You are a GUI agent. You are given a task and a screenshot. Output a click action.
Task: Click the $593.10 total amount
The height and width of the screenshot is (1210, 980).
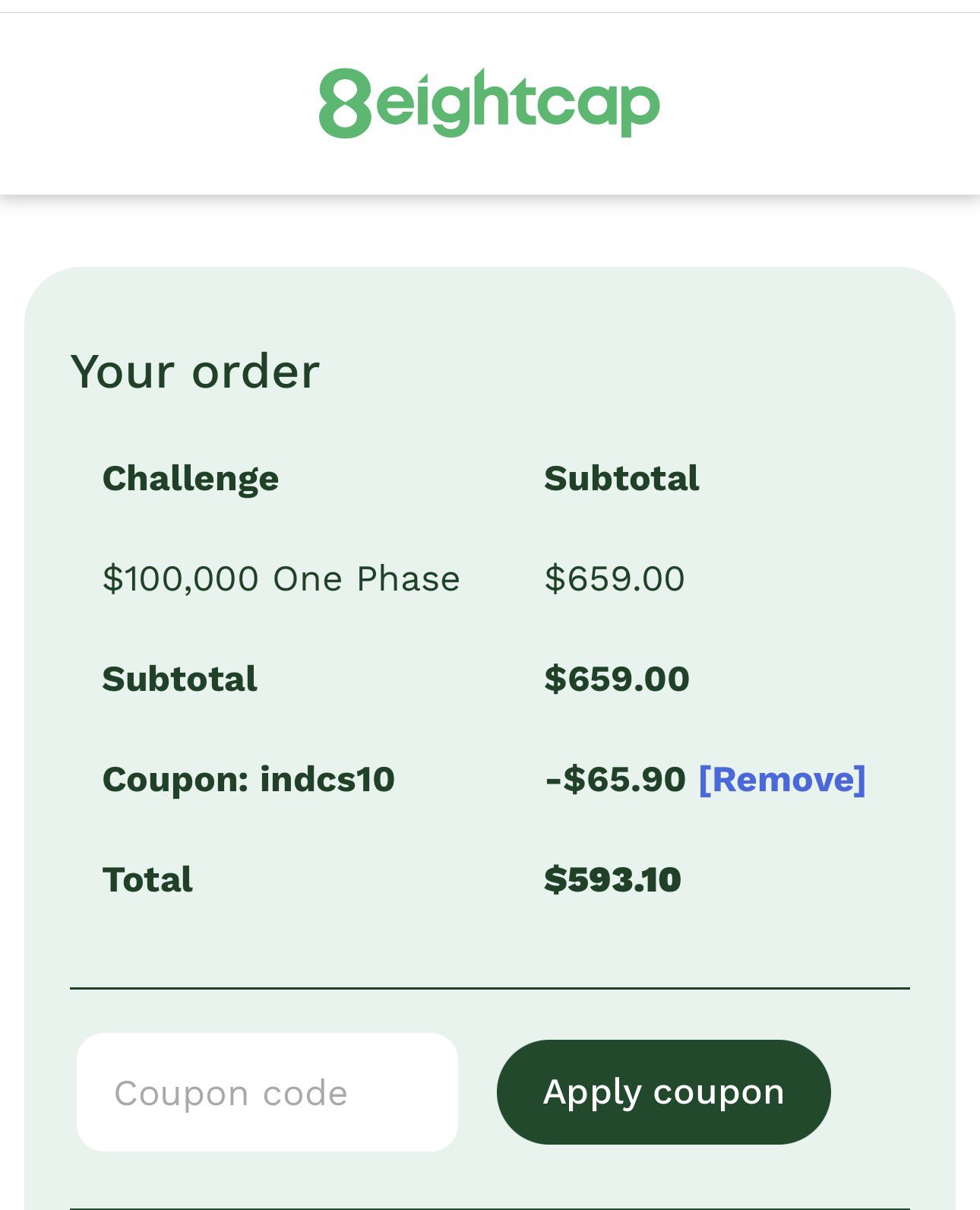pyautogui.click(x=612, y=880)
